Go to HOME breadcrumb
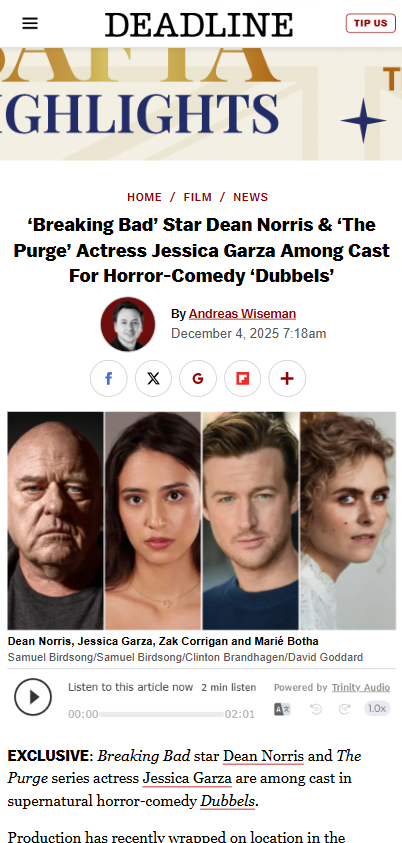402x843 pixels. point(144,197)
